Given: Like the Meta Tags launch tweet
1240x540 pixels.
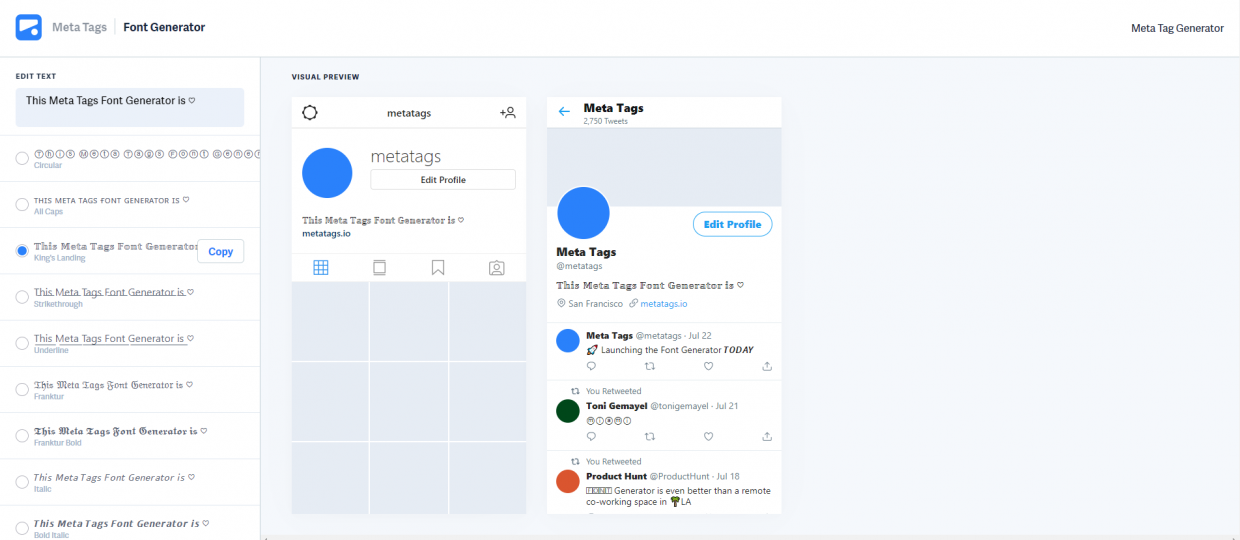Looking at the screenshot, I should click(708, 366).
